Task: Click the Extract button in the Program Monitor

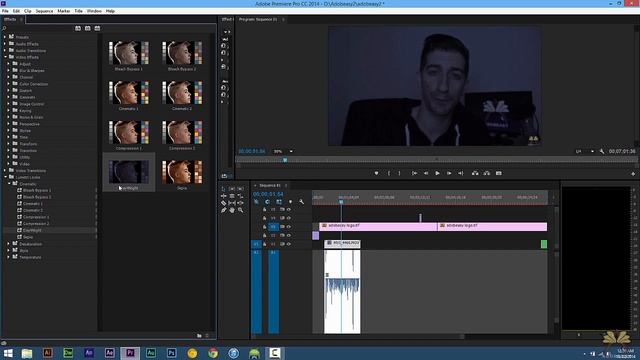Action: pyautogui.click(x=487, y=173)
